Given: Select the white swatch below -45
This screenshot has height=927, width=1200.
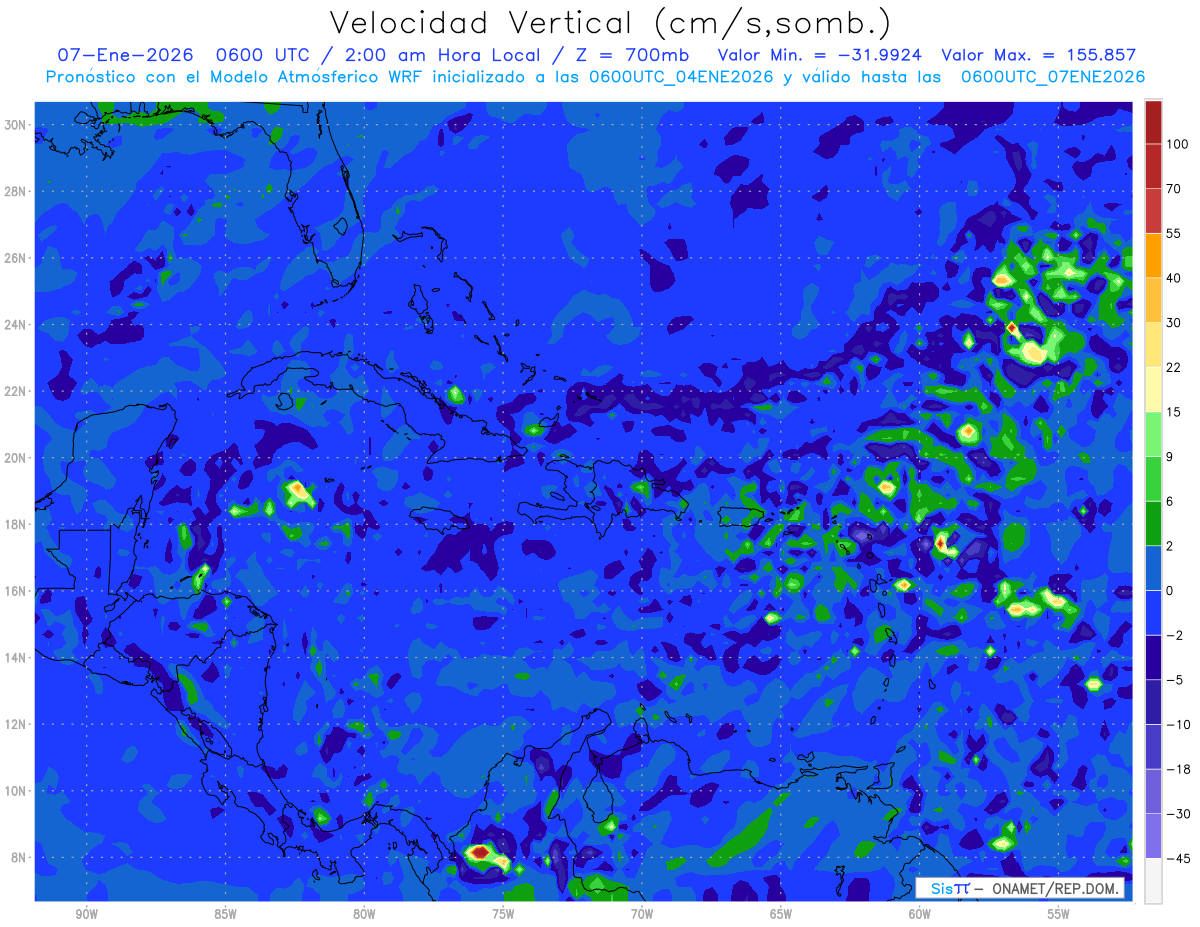Looking at the screenshot, I should pos(1153,880).
